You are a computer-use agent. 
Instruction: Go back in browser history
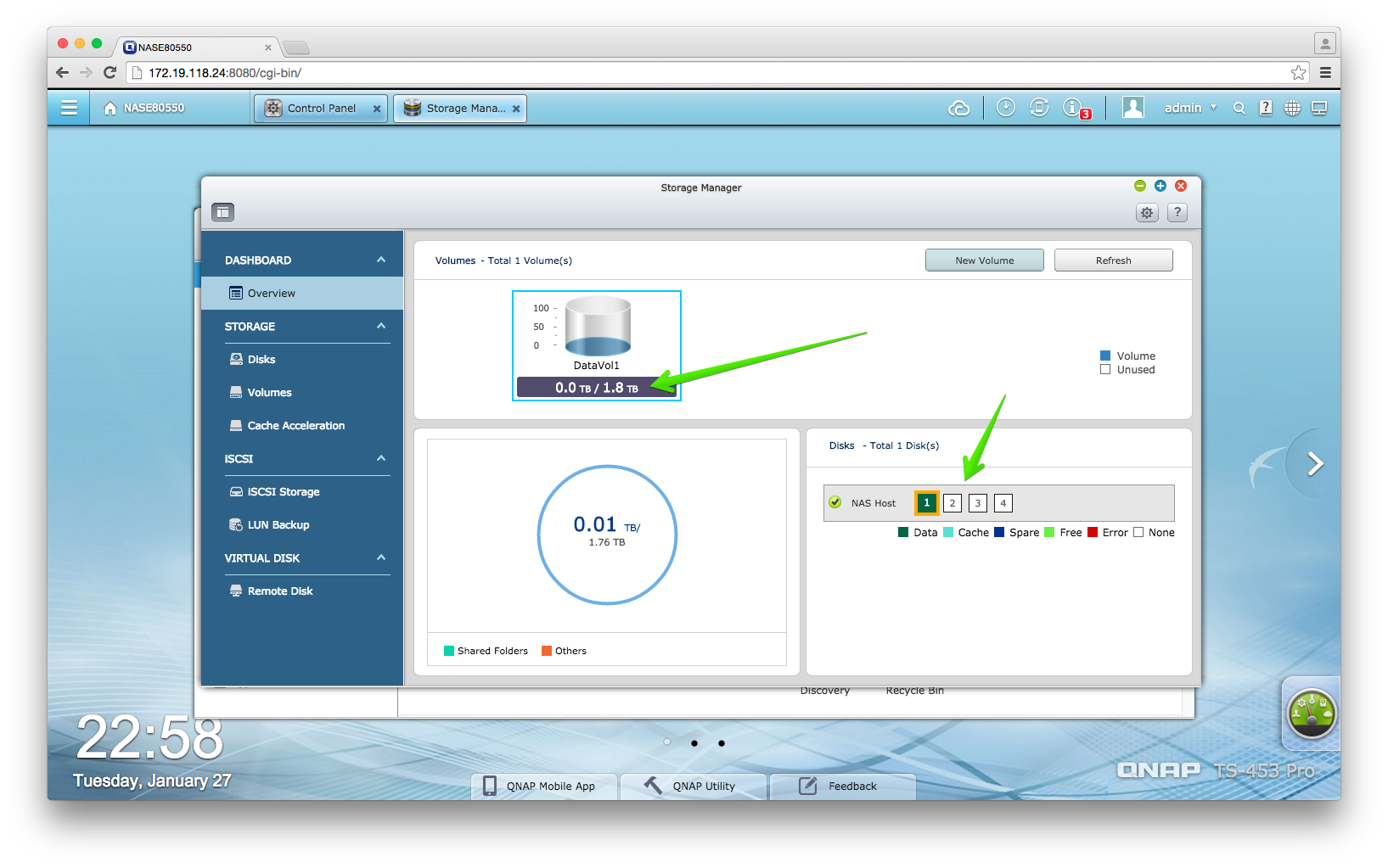pos(62,73)
